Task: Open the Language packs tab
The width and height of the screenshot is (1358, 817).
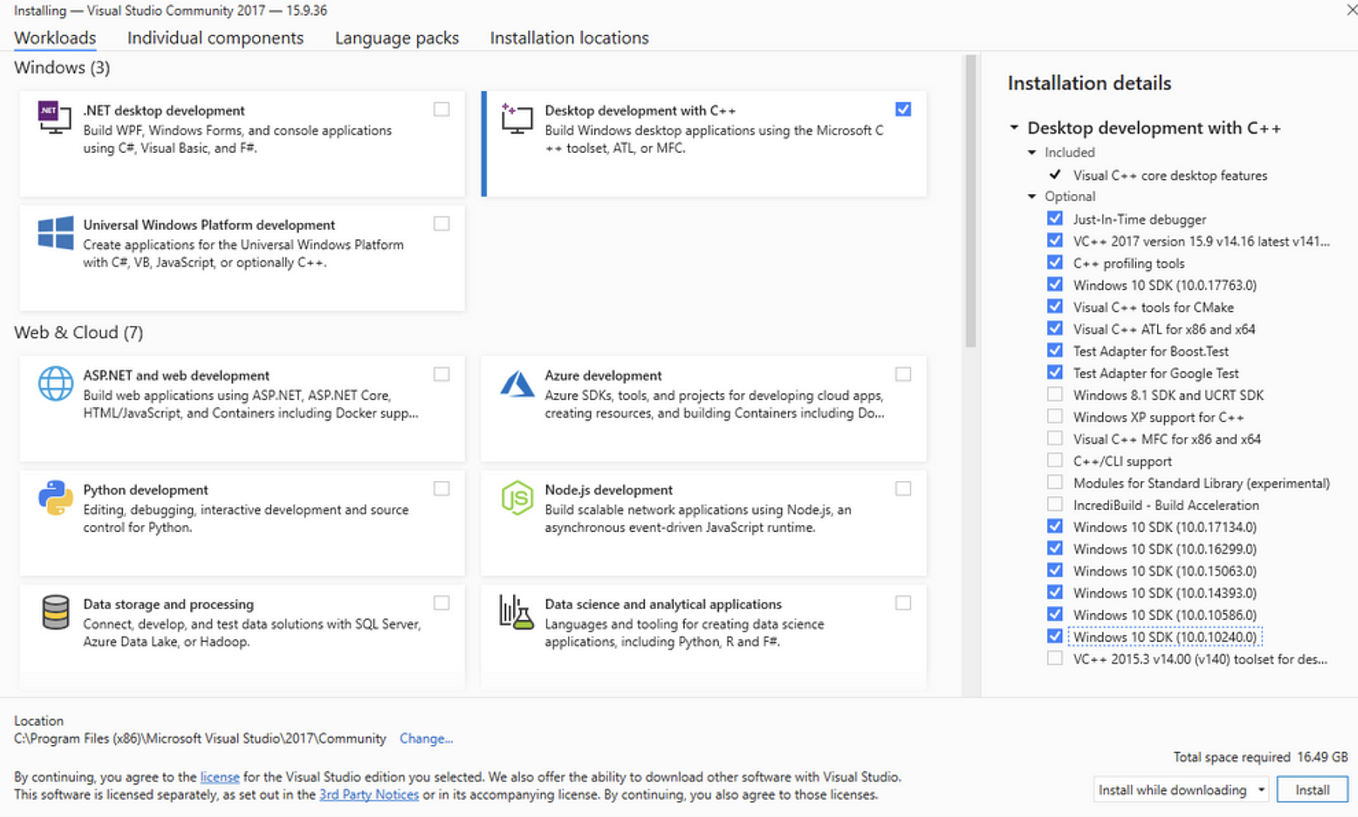Action: click(396, 37)
